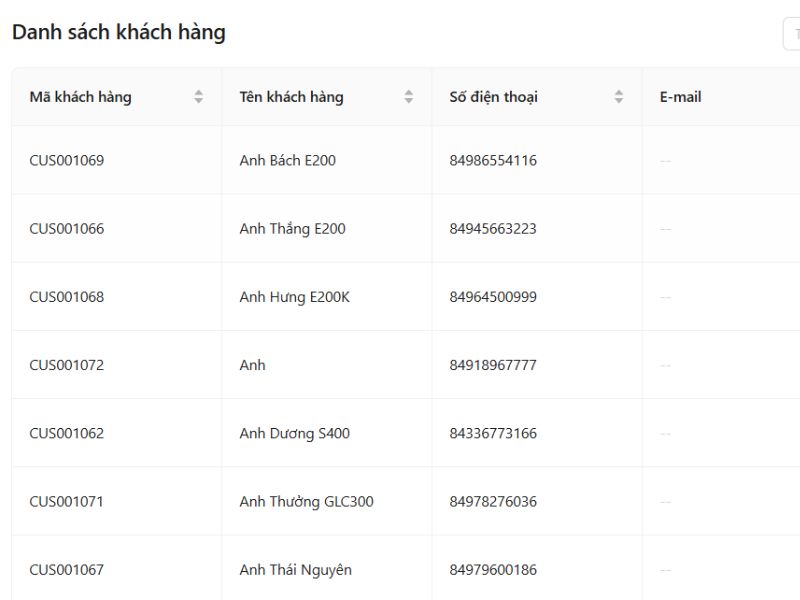Click customer name Anh Thắng E200
Screen dimensions: 800x600
point(290,228)
